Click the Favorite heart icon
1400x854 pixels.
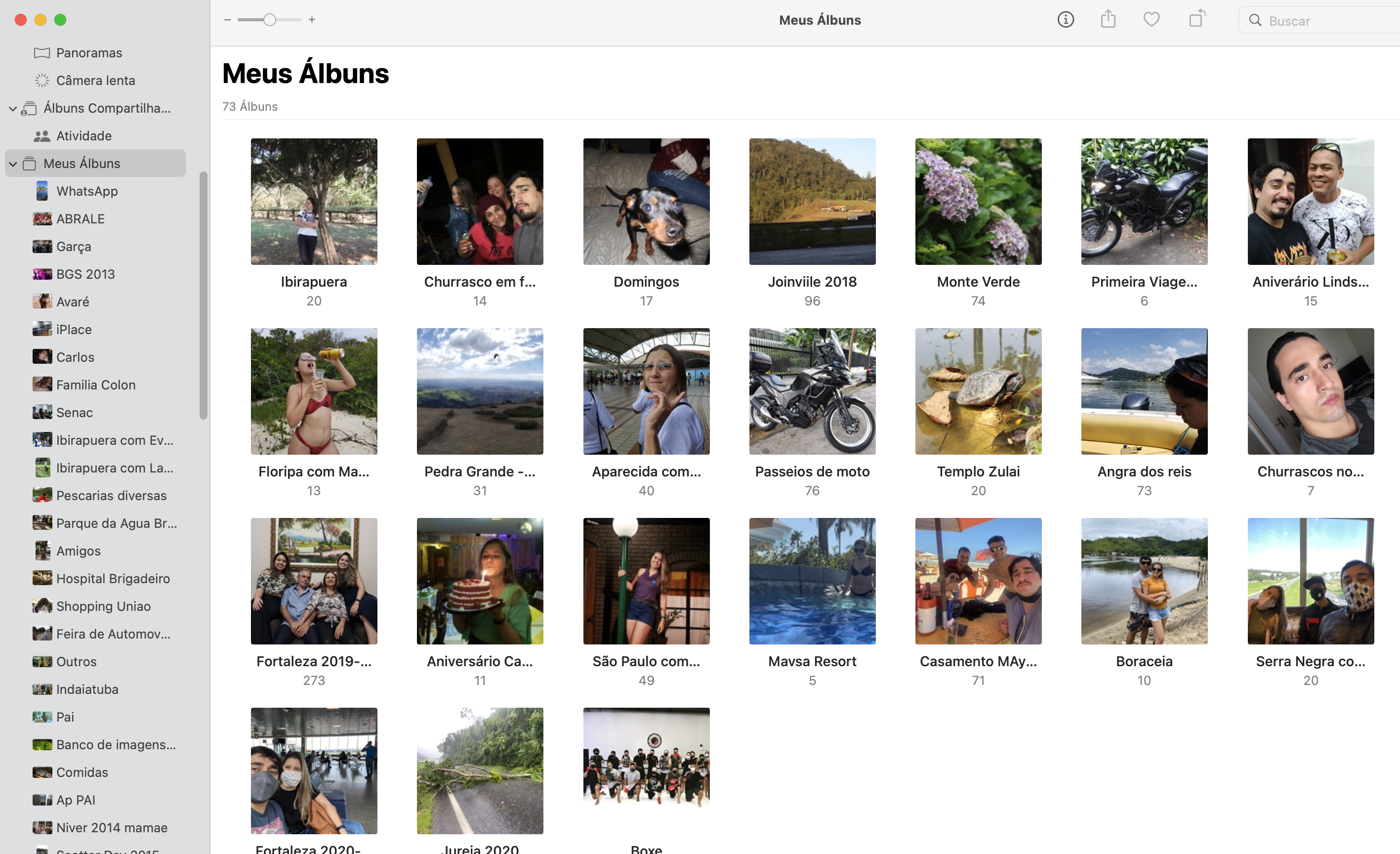1151,20
